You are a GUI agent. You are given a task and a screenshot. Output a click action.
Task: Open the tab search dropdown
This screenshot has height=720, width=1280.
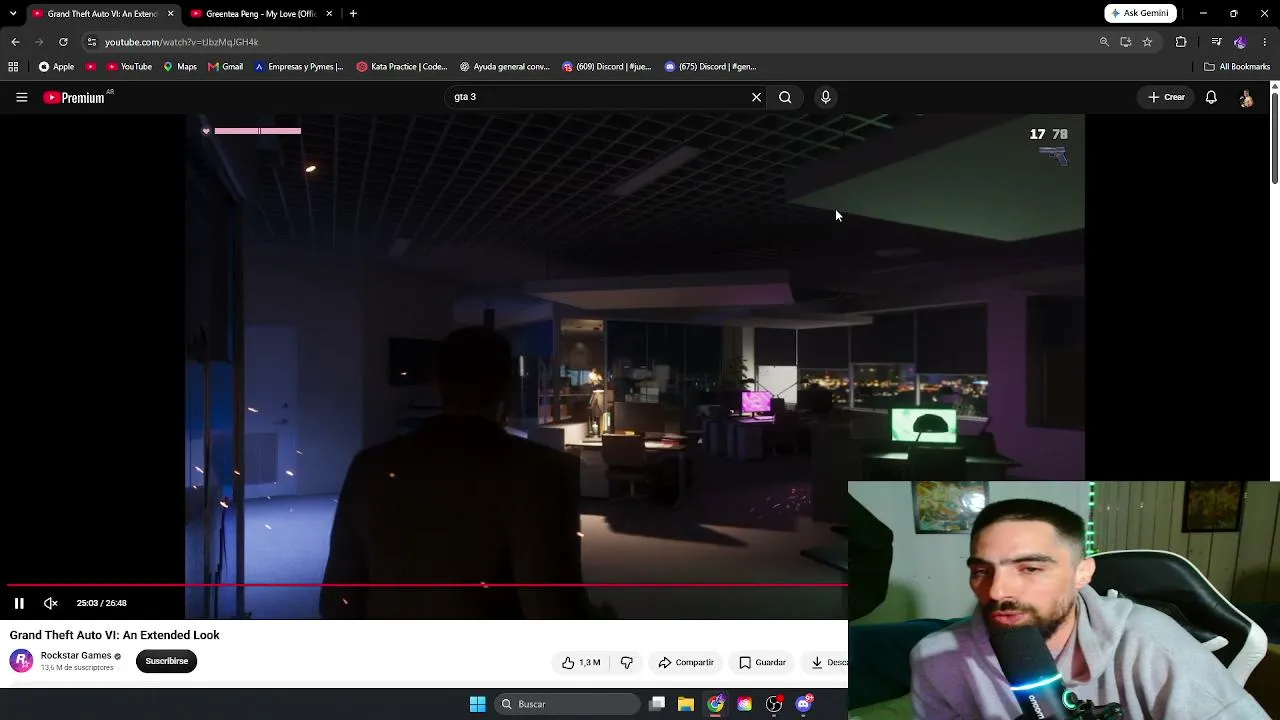click(x=12, y=14)
